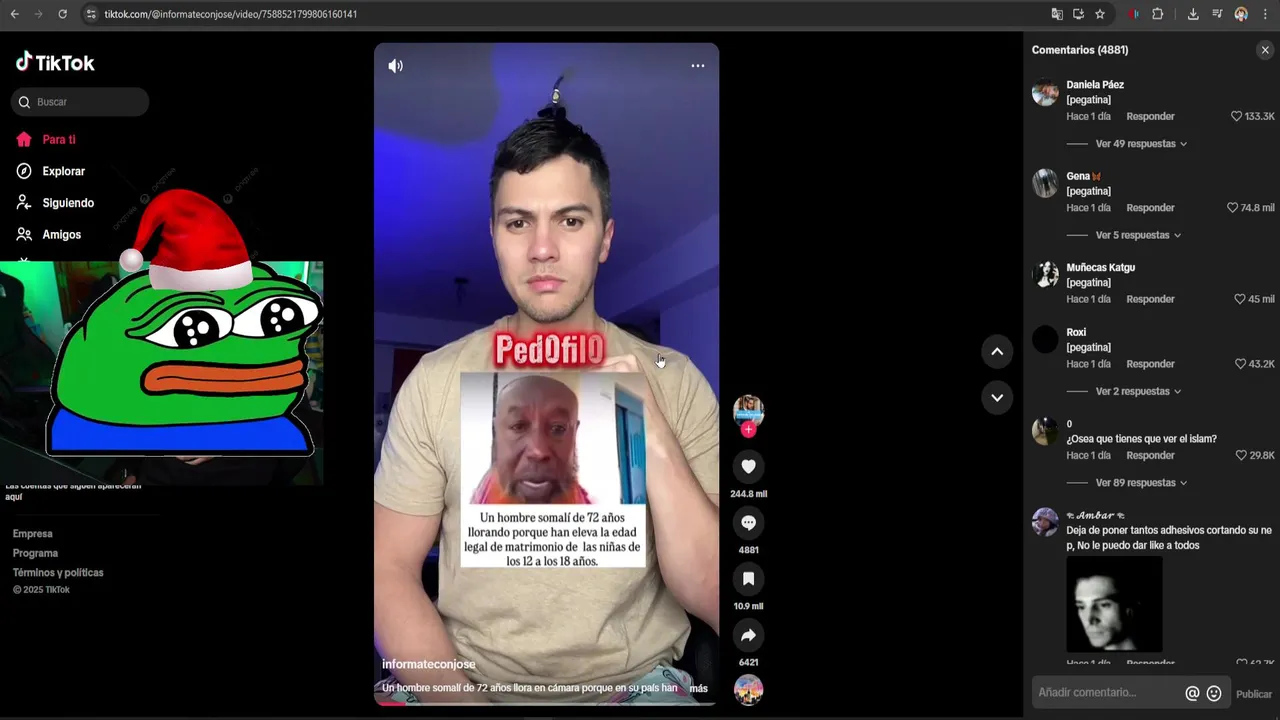Open the Chrome profile avatar

pos(1241,14)
